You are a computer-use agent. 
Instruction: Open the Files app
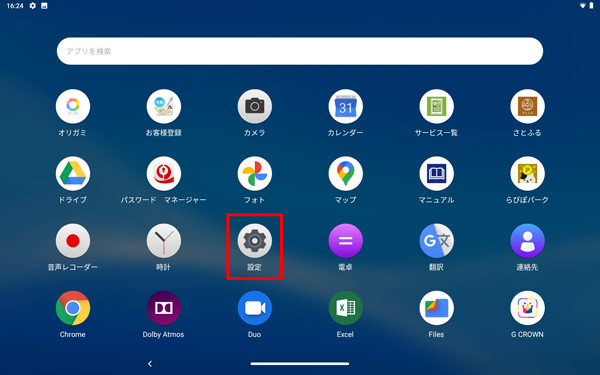click(437, 308)
